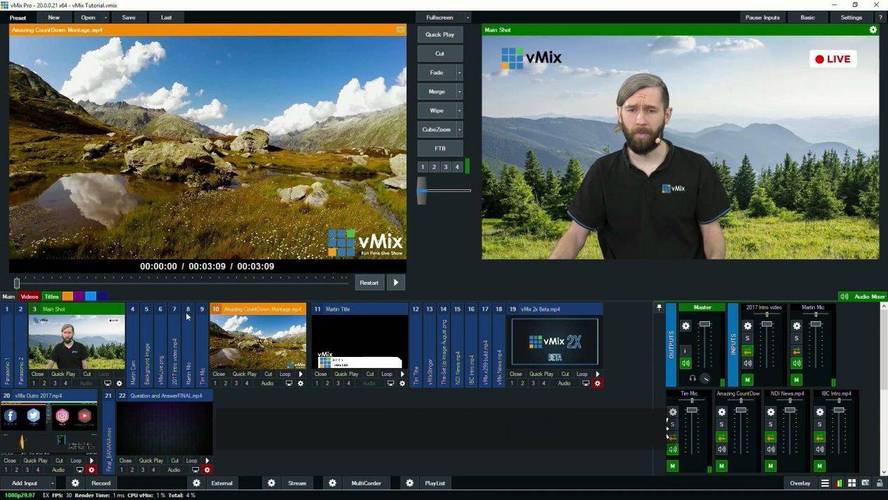Open Tim Mic audio settings gear
Screen dimensions: 888x500
coord(672,412)
